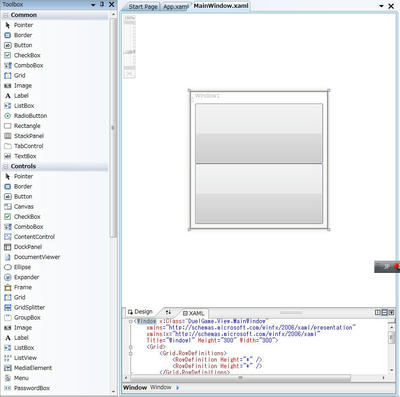Collapse the Common toolbox section
The height and width of the screenshot is (397, 400).
click(5, 15)
